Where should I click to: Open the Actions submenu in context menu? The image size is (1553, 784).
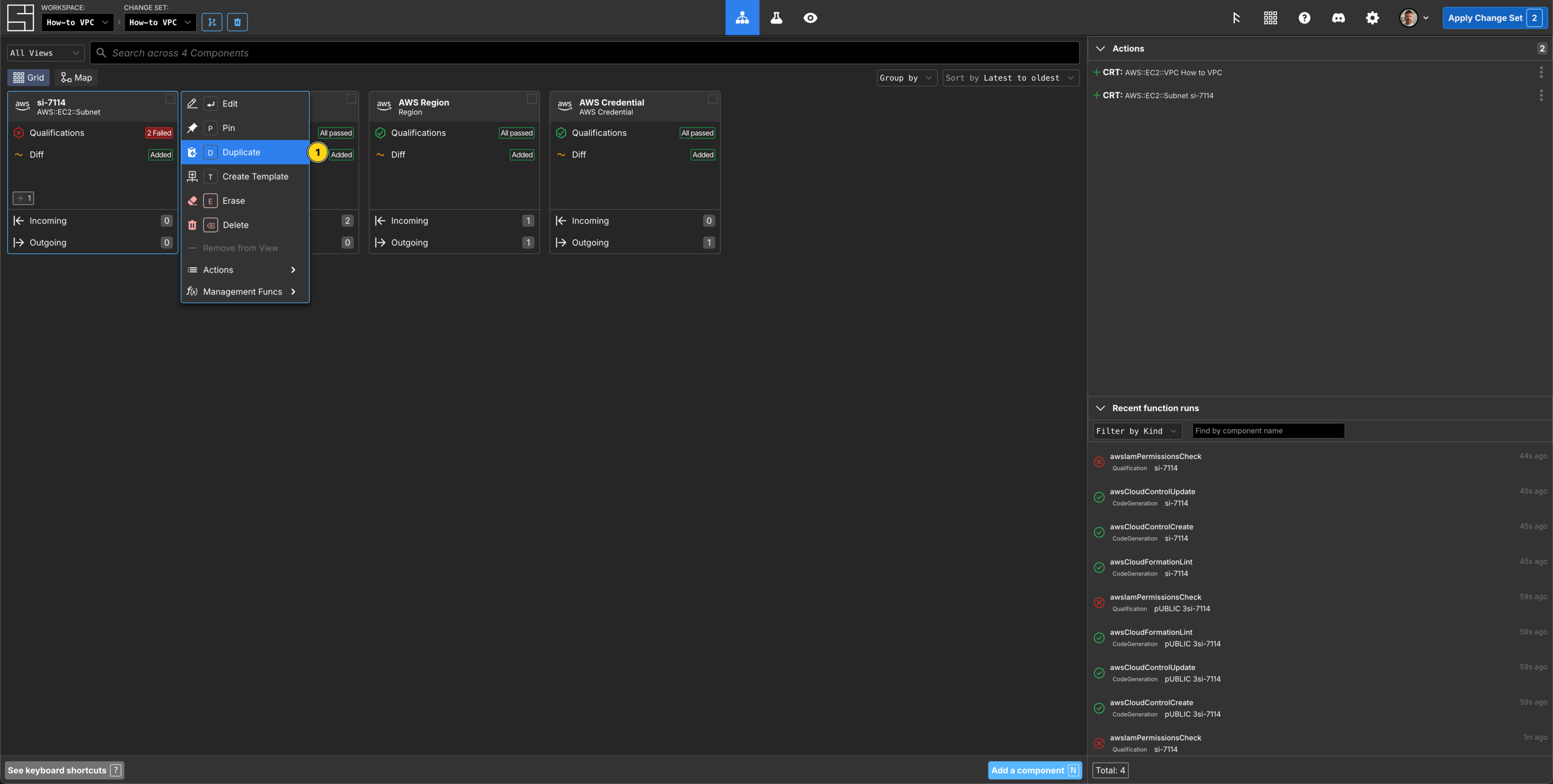(245, 270)
